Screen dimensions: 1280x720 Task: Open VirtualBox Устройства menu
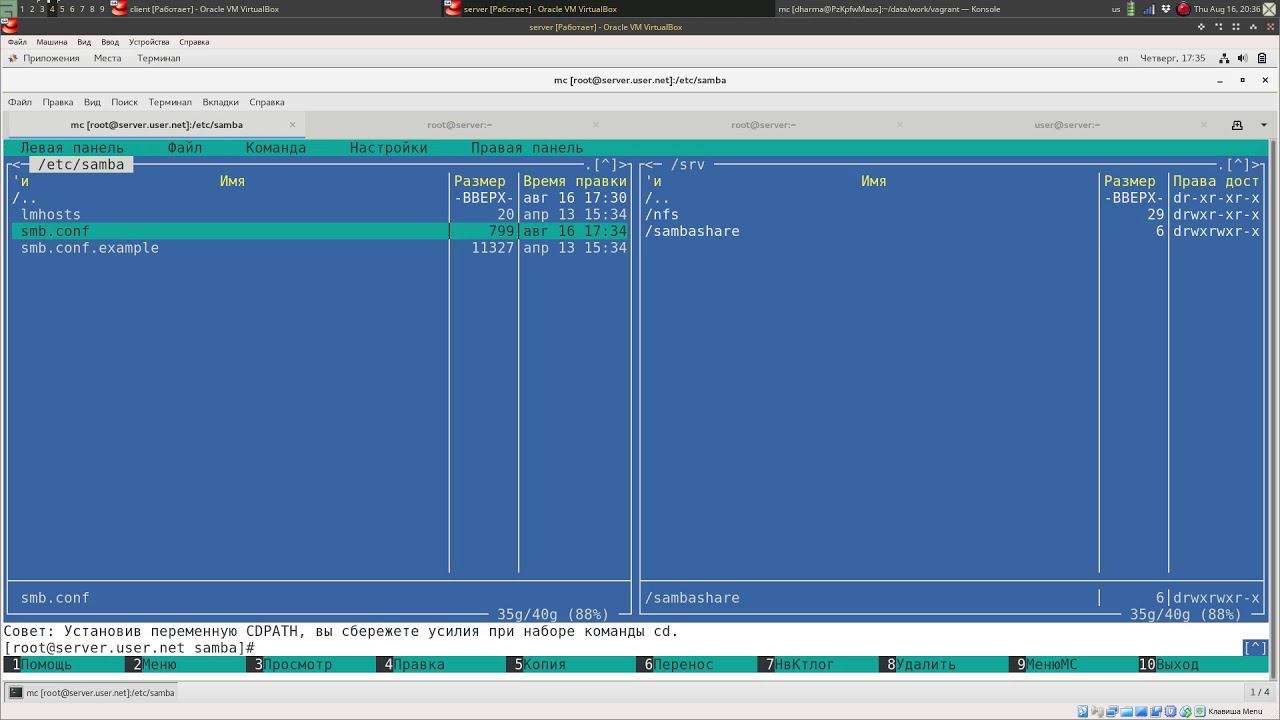pyautogui.click(x=149, y=42)
